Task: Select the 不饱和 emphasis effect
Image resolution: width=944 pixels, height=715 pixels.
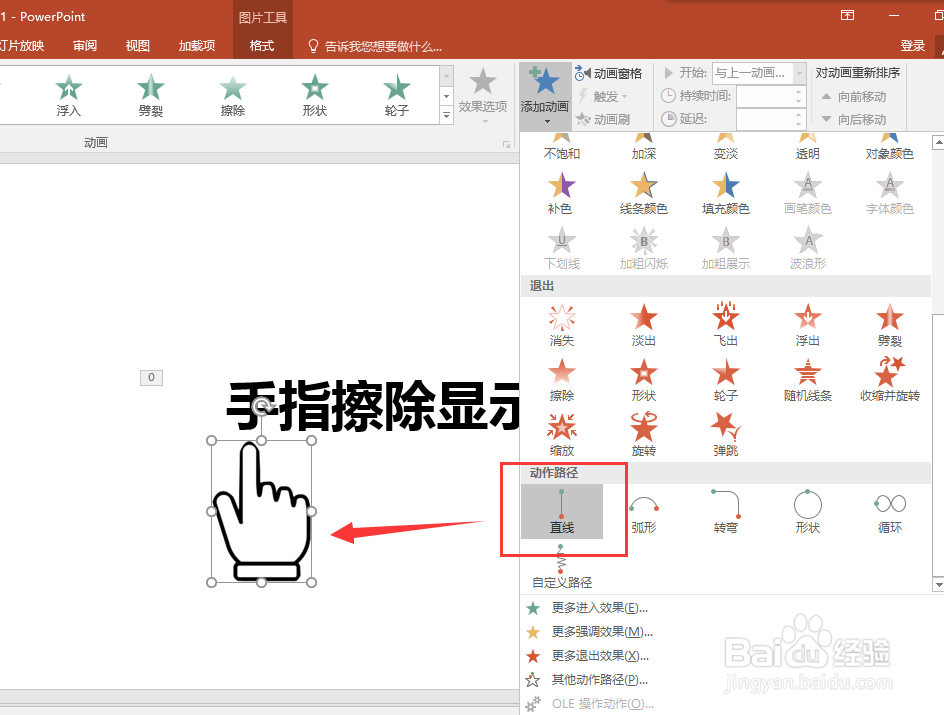Action: tap(561, 147)
